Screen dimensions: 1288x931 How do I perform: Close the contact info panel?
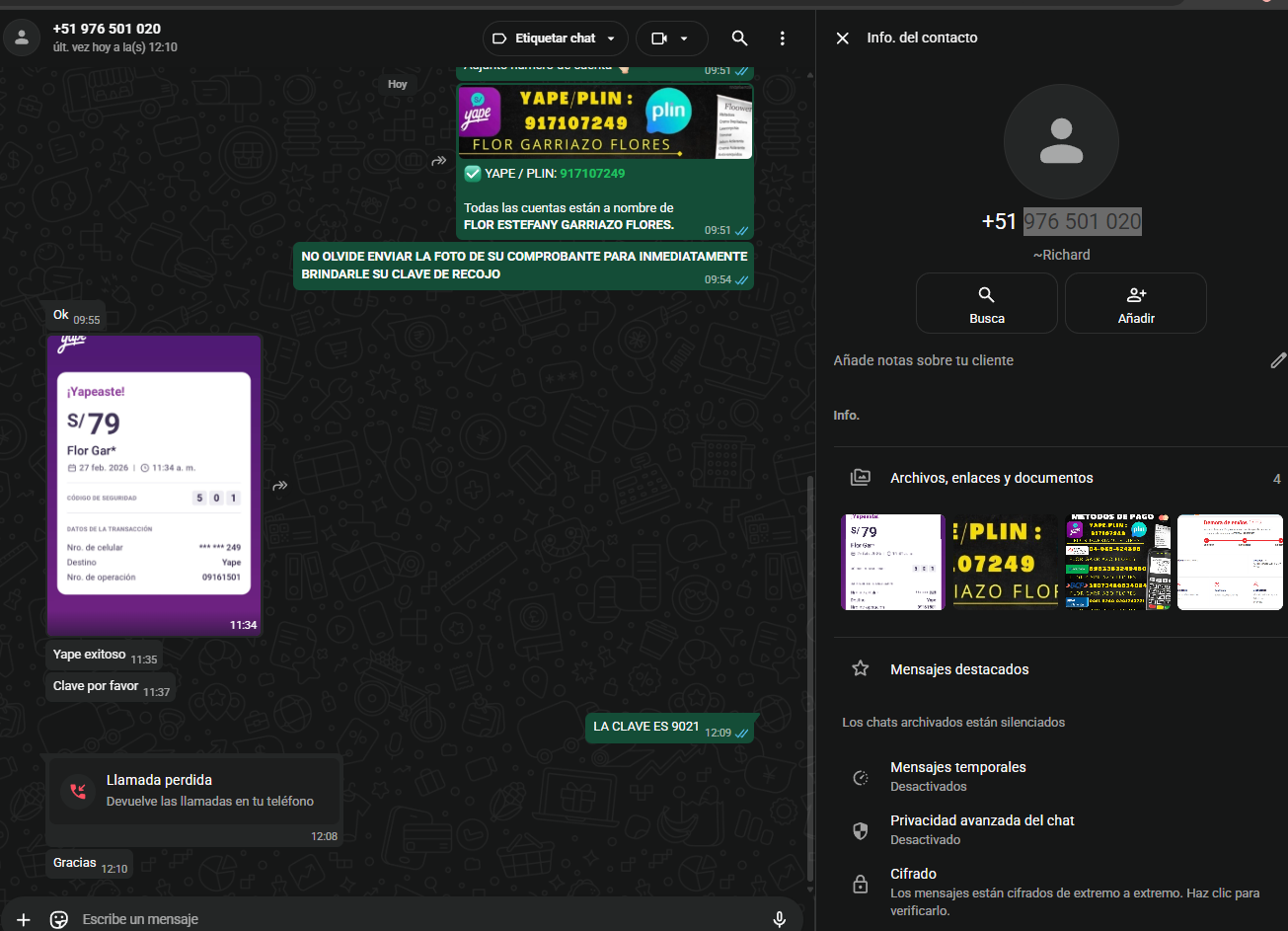842,38
